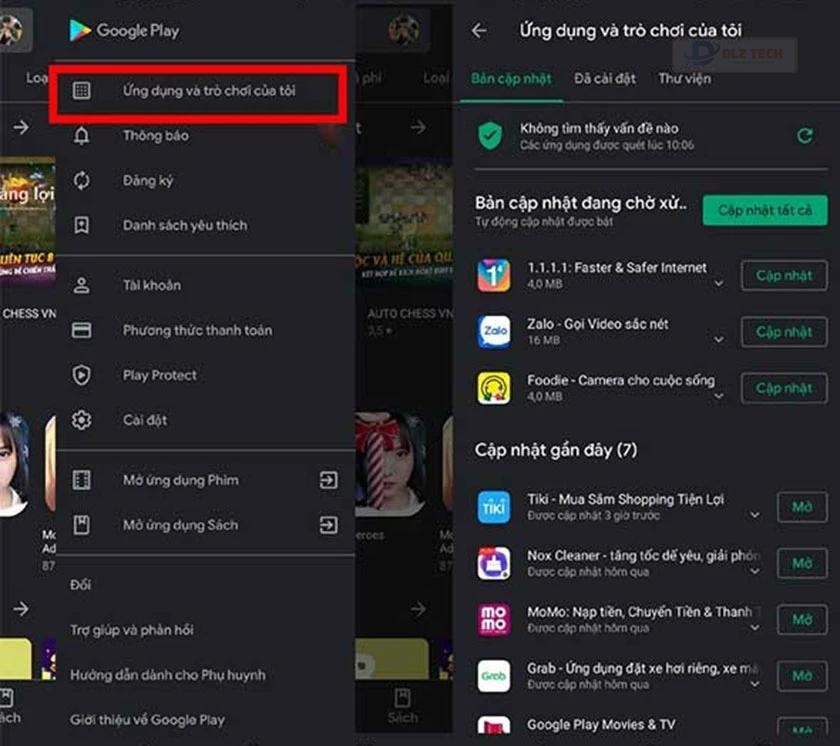Viewport: 840px width, 746px height.
Task: Expand the Grab update details chevron
Action: [x=754, y=684]
